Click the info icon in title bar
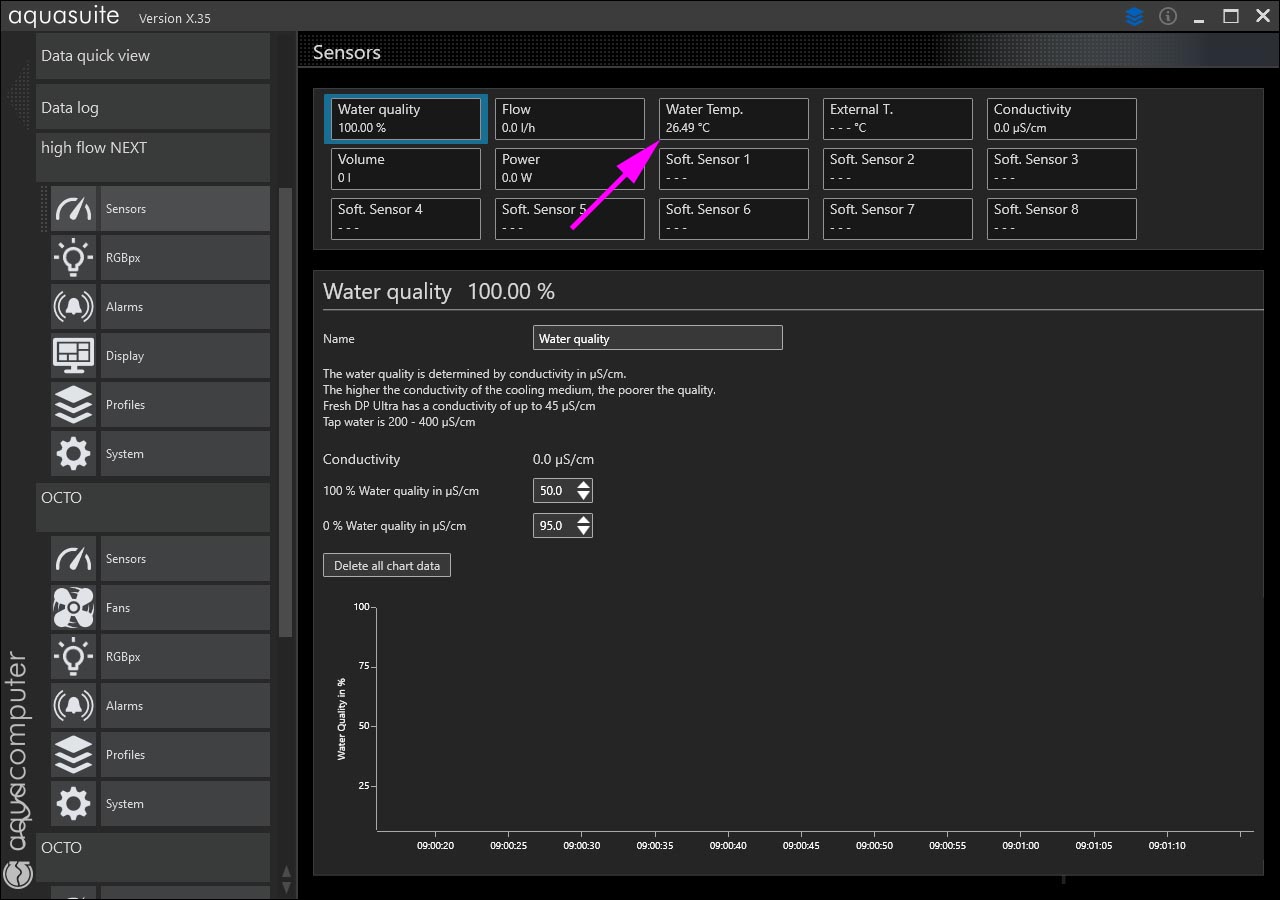 coord(1167,17)
